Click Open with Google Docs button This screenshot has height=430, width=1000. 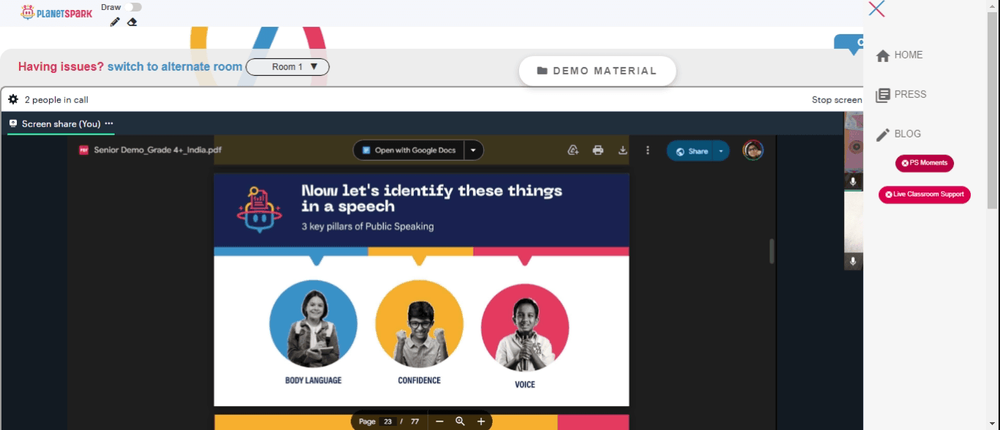click(409, 151)
